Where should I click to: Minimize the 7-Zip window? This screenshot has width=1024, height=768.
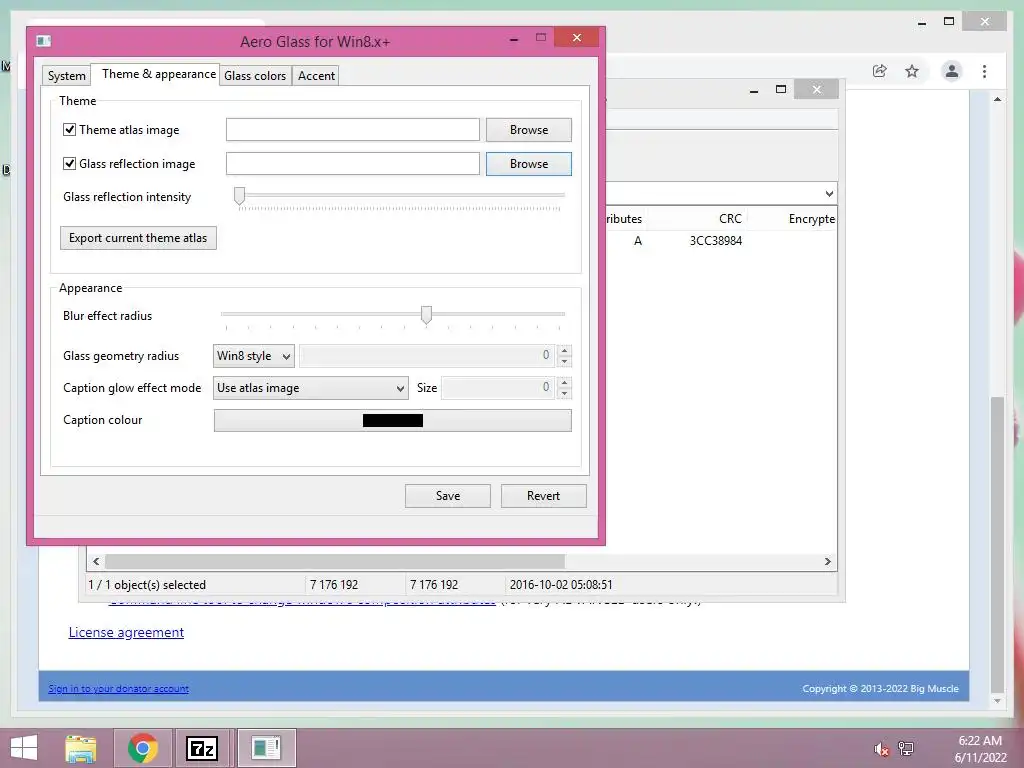(x=754, y=90)
